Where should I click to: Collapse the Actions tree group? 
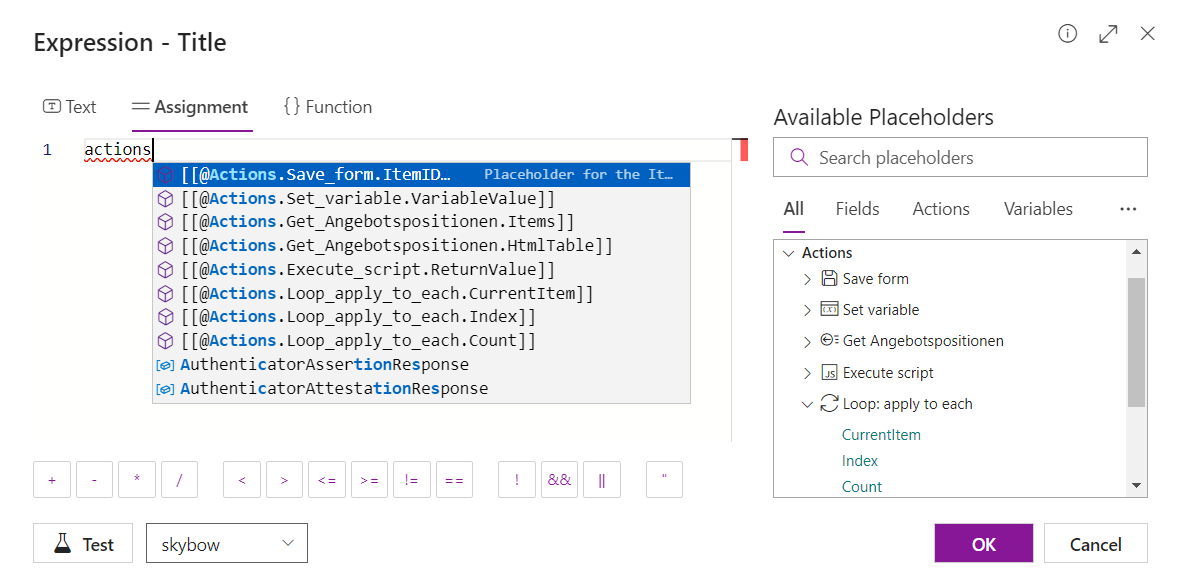click(789, 253)
